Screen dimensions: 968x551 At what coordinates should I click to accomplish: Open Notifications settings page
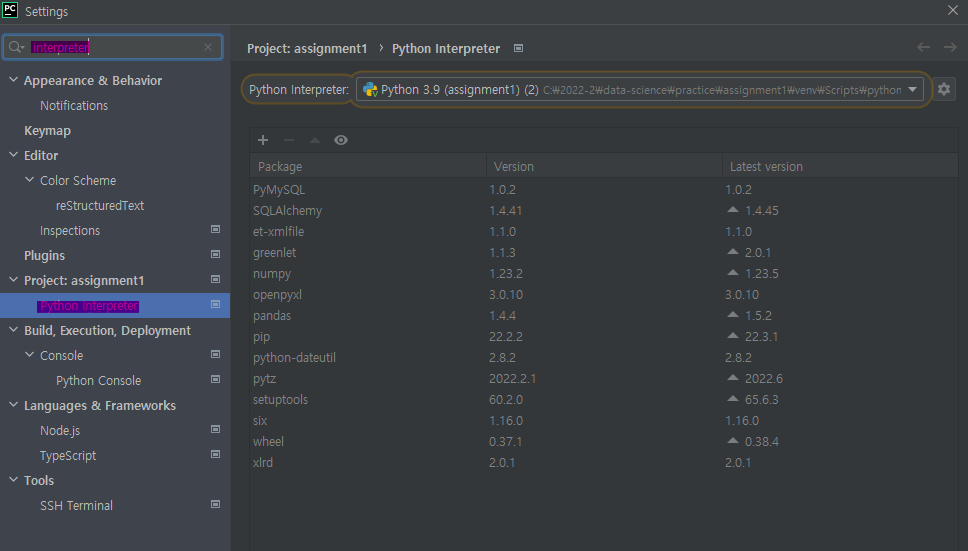tap(74, 106)
